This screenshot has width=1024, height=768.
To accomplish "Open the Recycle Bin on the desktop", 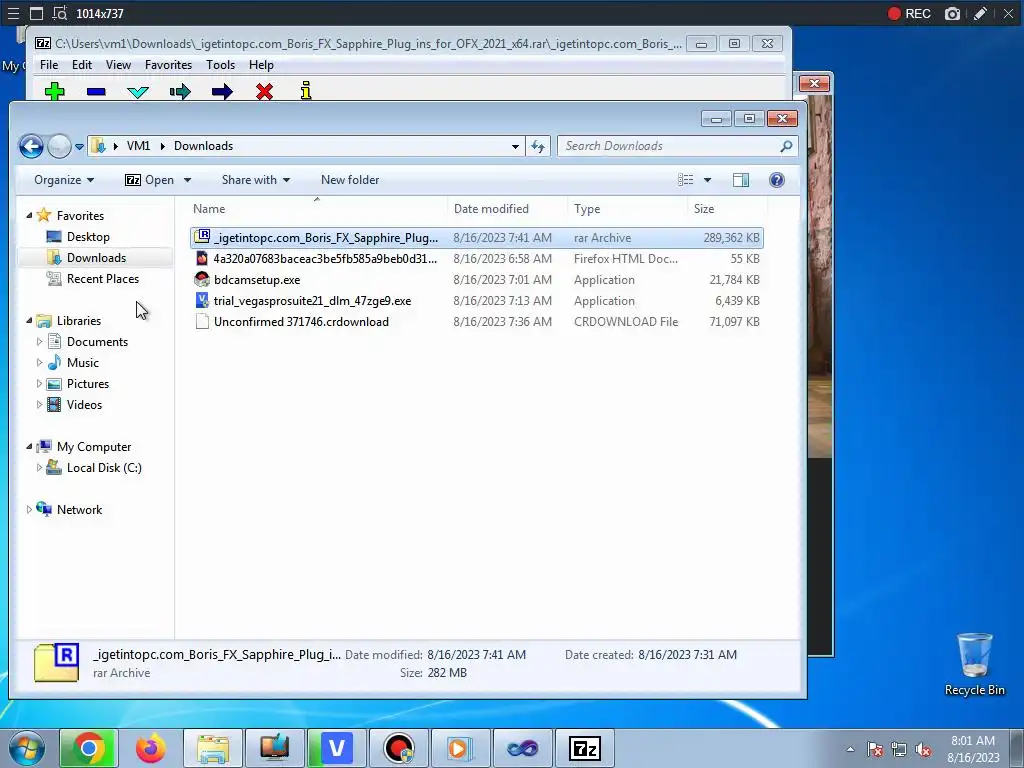I will 974,664.
